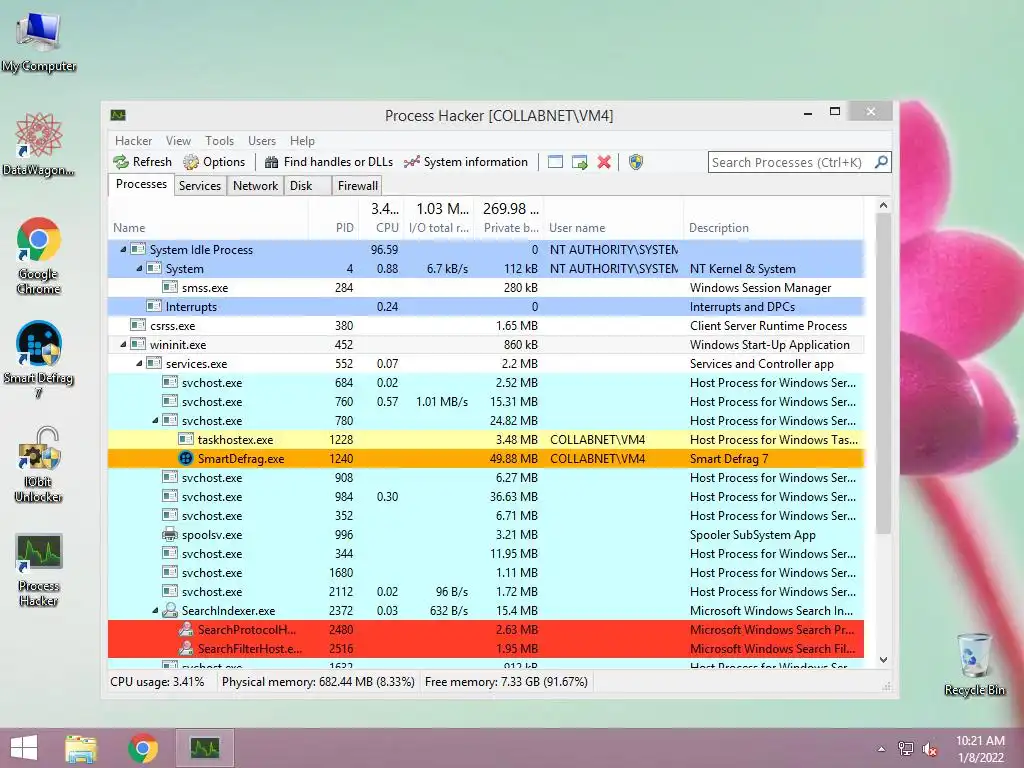Viewport: 1024px width, 768px height.
Task: Select the SmartDefrag.exe process icon
Action: pos(186,458)
